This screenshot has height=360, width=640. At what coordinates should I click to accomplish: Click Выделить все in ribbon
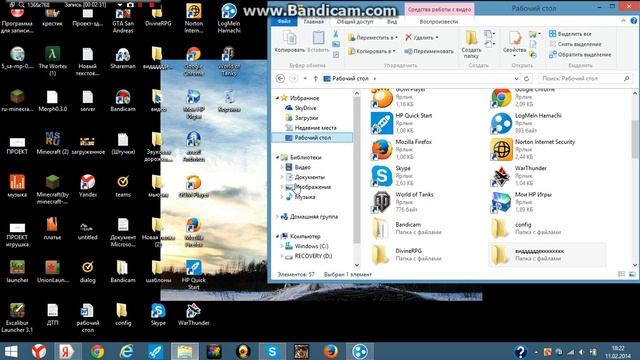570,33
